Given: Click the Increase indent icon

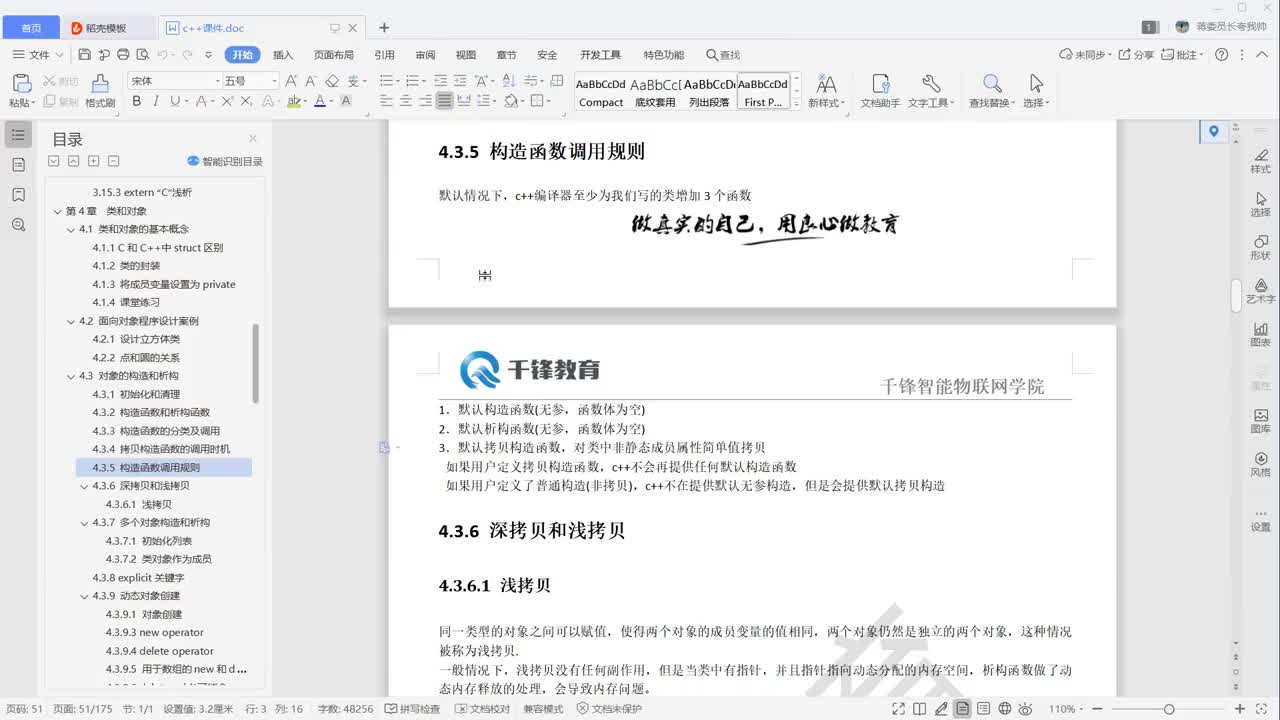Looking at the screenshot, I should (462, 81).
